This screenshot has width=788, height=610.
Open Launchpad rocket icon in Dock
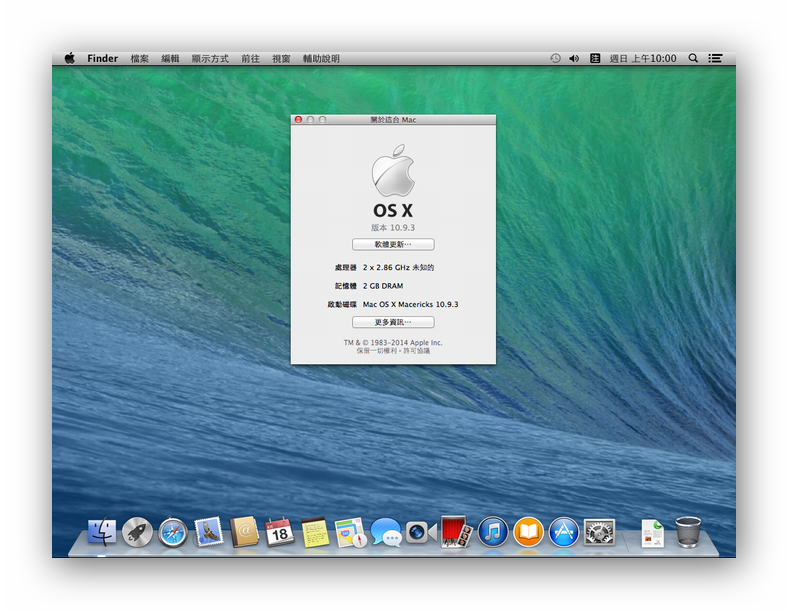pos(137,532)
